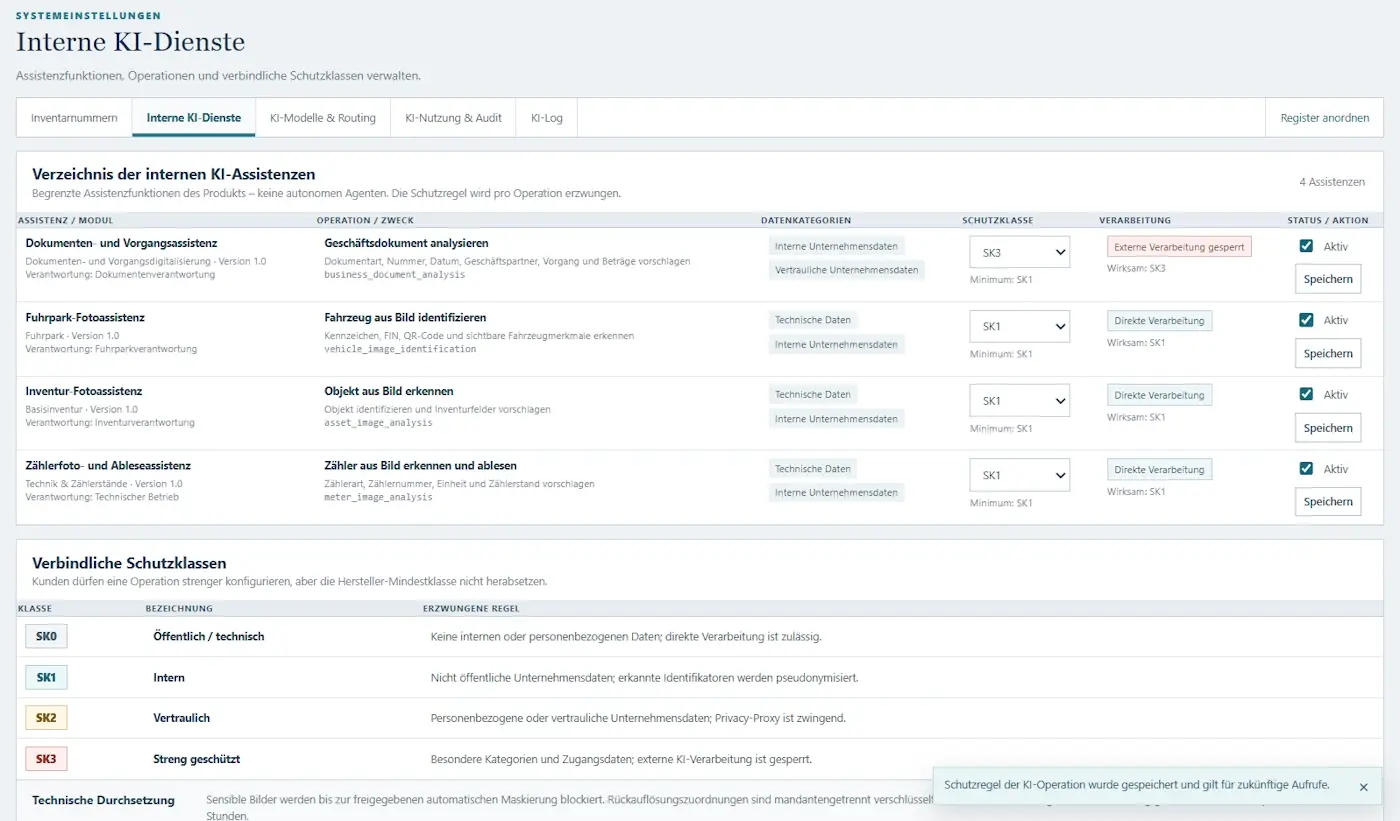This screenshot has height=821, width=1400.
Task: Toggle Aktiv checkbox for Inventur-Fotoassistenz
Action: coord(1306,394)
